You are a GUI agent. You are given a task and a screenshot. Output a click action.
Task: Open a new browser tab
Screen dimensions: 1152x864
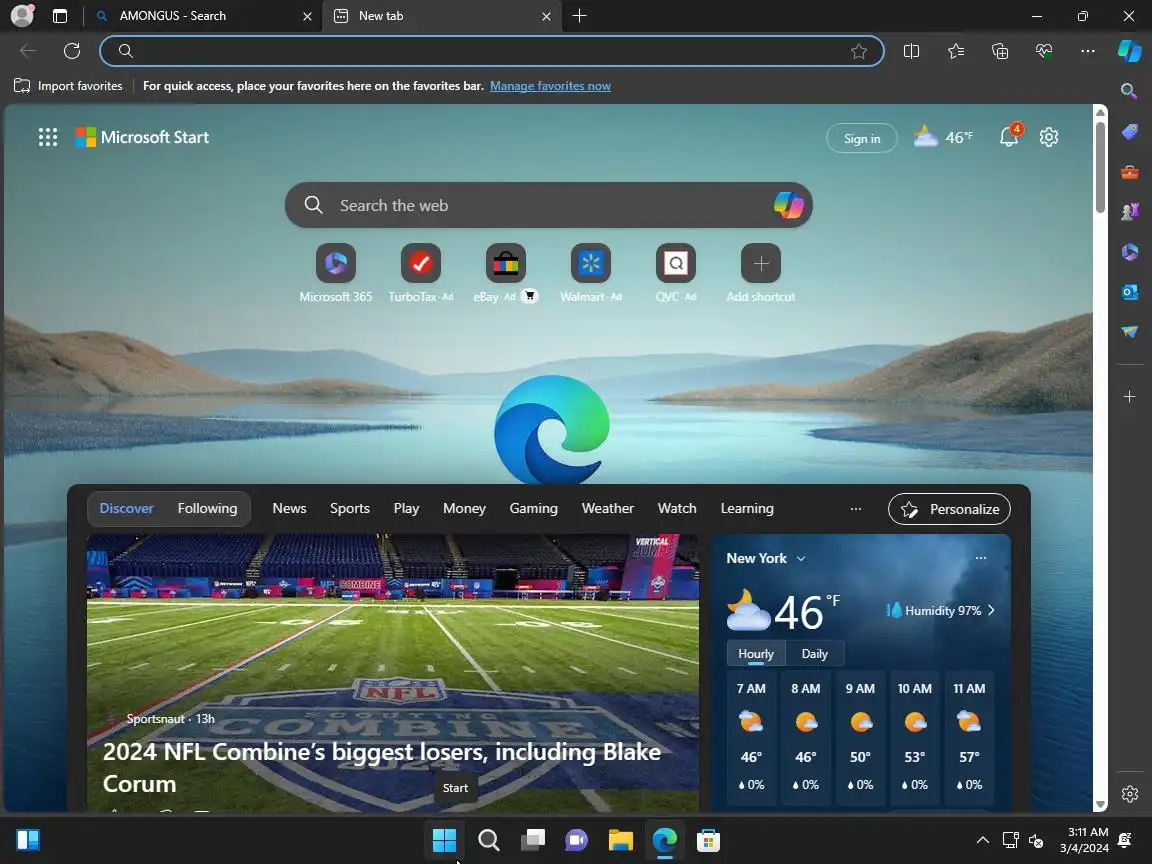click(x=579, y=16)
